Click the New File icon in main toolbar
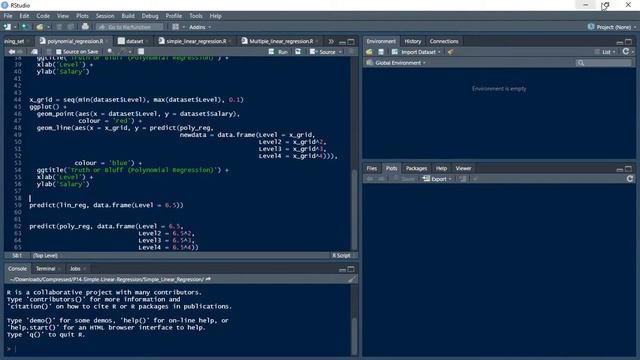This screenshot has width=640, height=360. tap(7, 27)
